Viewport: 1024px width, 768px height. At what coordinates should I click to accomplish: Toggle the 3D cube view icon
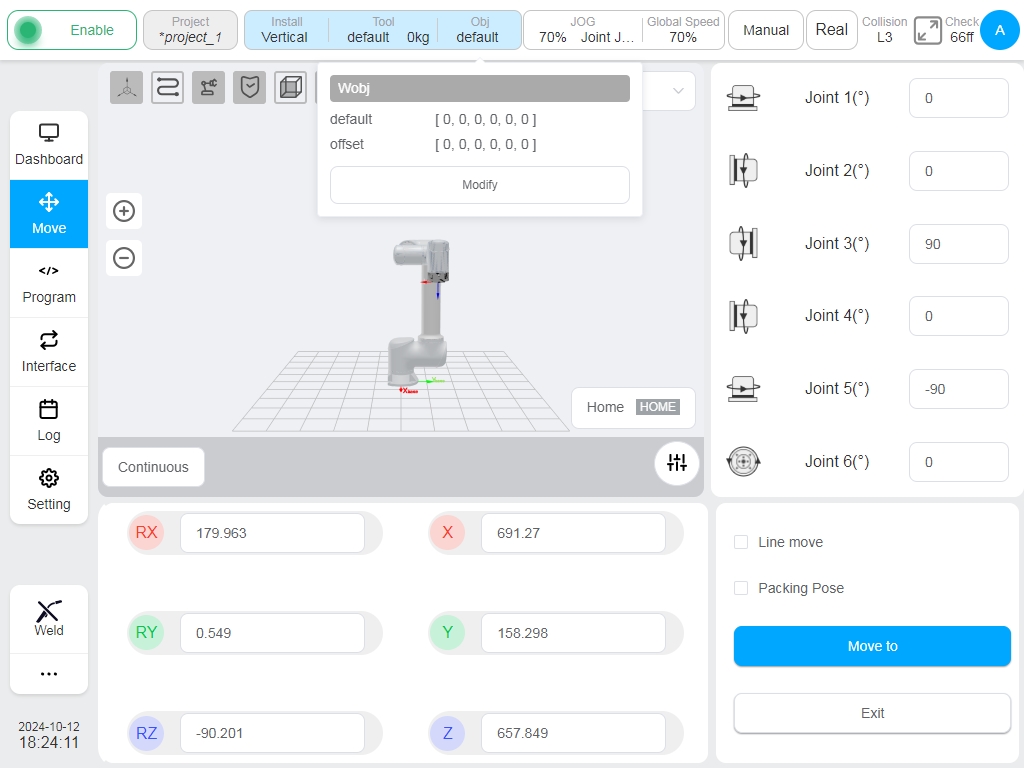pos(291,88)
